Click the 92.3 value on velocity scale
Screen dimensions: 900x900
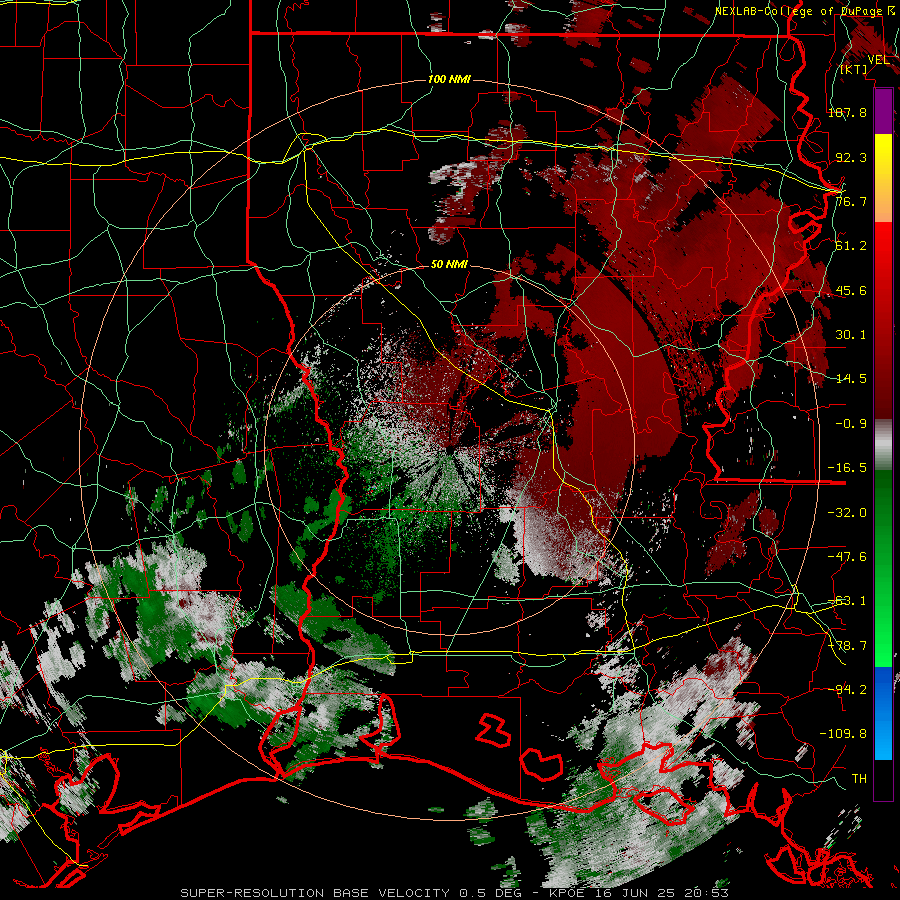pyautogui.click(x=851, y=157)
